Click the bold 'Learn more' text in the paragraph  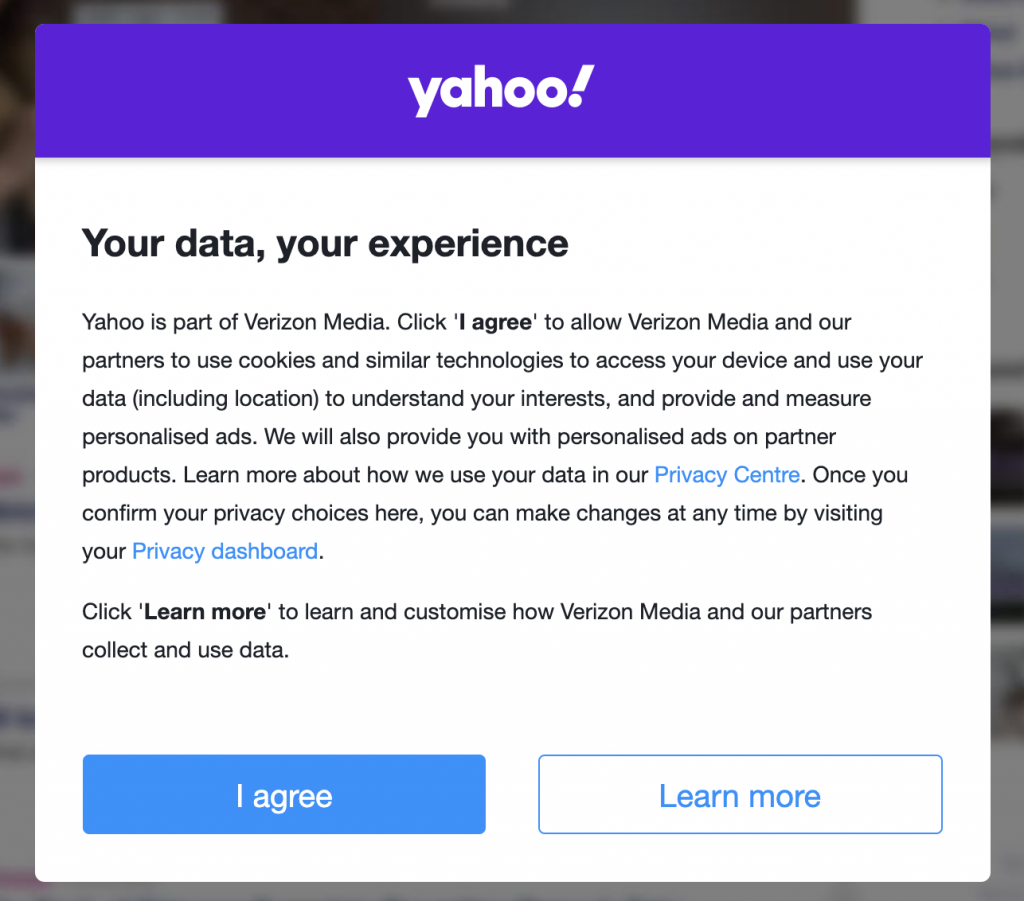205,612
